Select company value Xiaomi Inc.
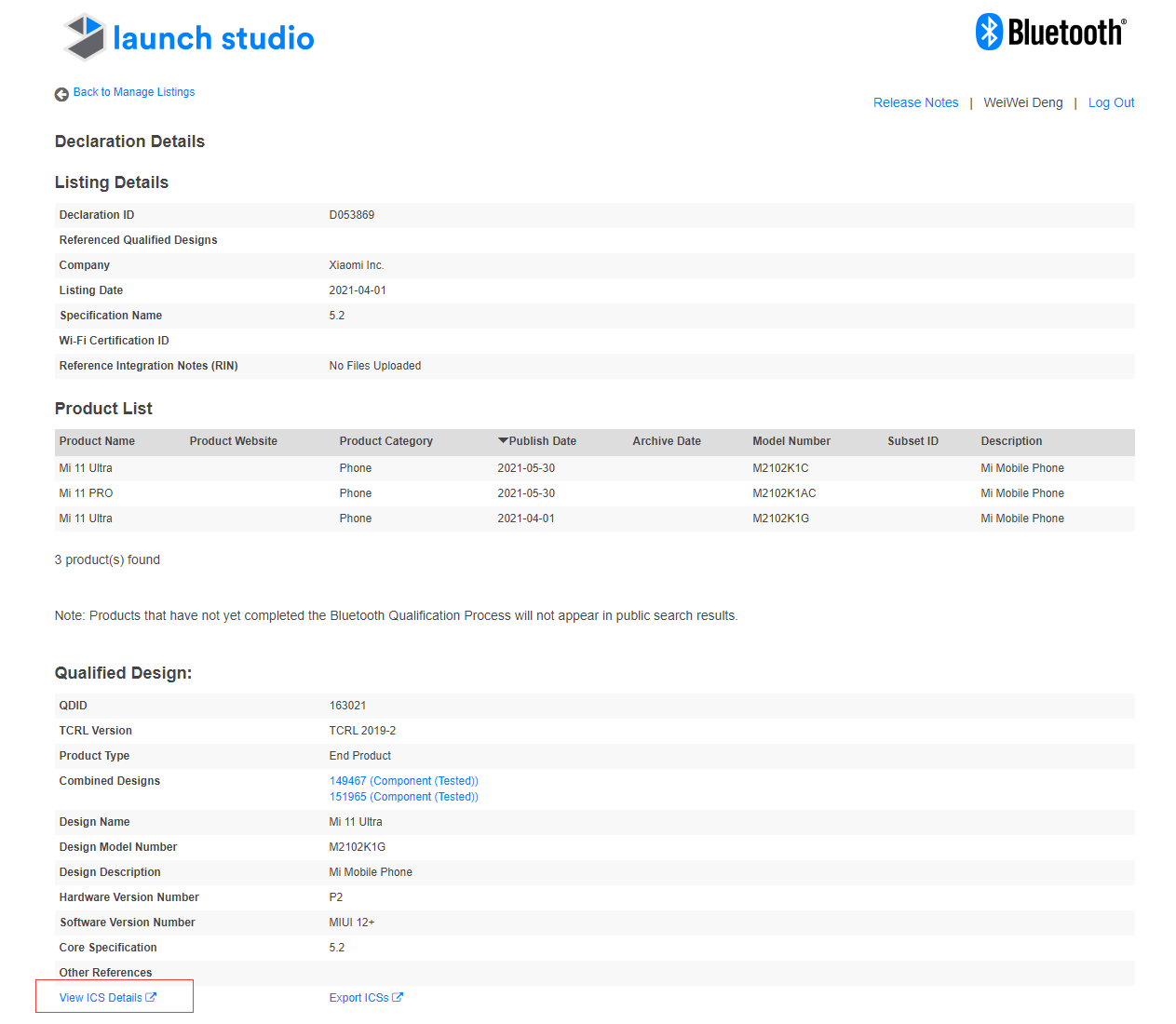This screenshot has height=1024, width=1176. pyautogui.click(x=357, y=265)
